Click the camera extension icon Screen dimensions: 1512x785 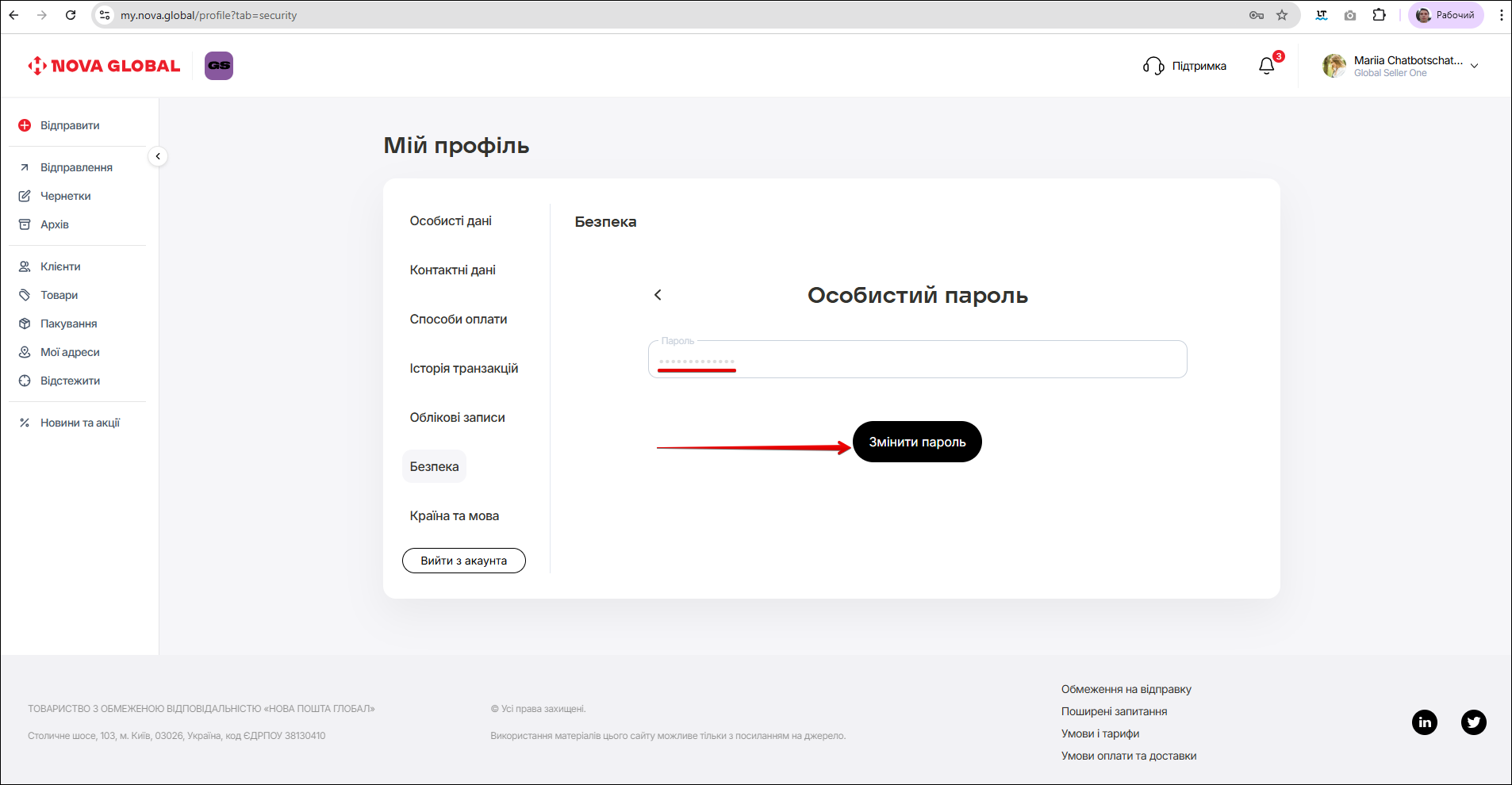(1350, 15)
